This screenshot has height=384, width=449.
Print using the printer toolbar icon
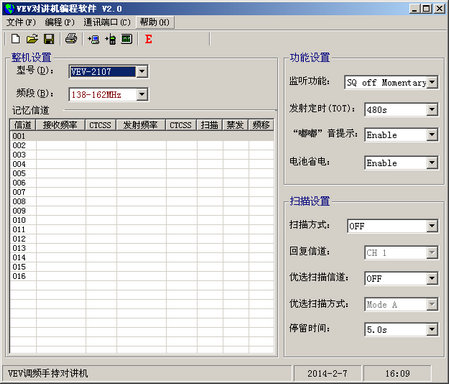click(x=71, y=39)
